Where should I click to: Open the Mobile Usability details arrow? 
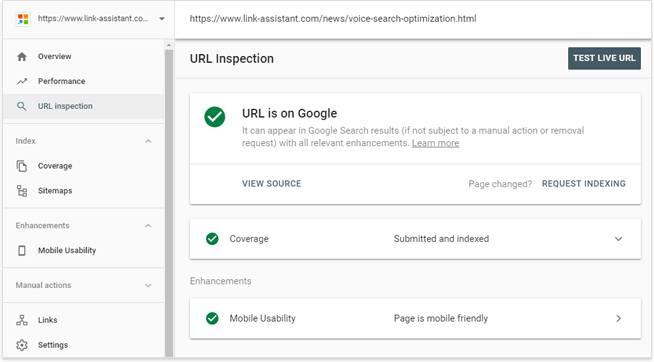pyautogui.click(x=619, y=319)
